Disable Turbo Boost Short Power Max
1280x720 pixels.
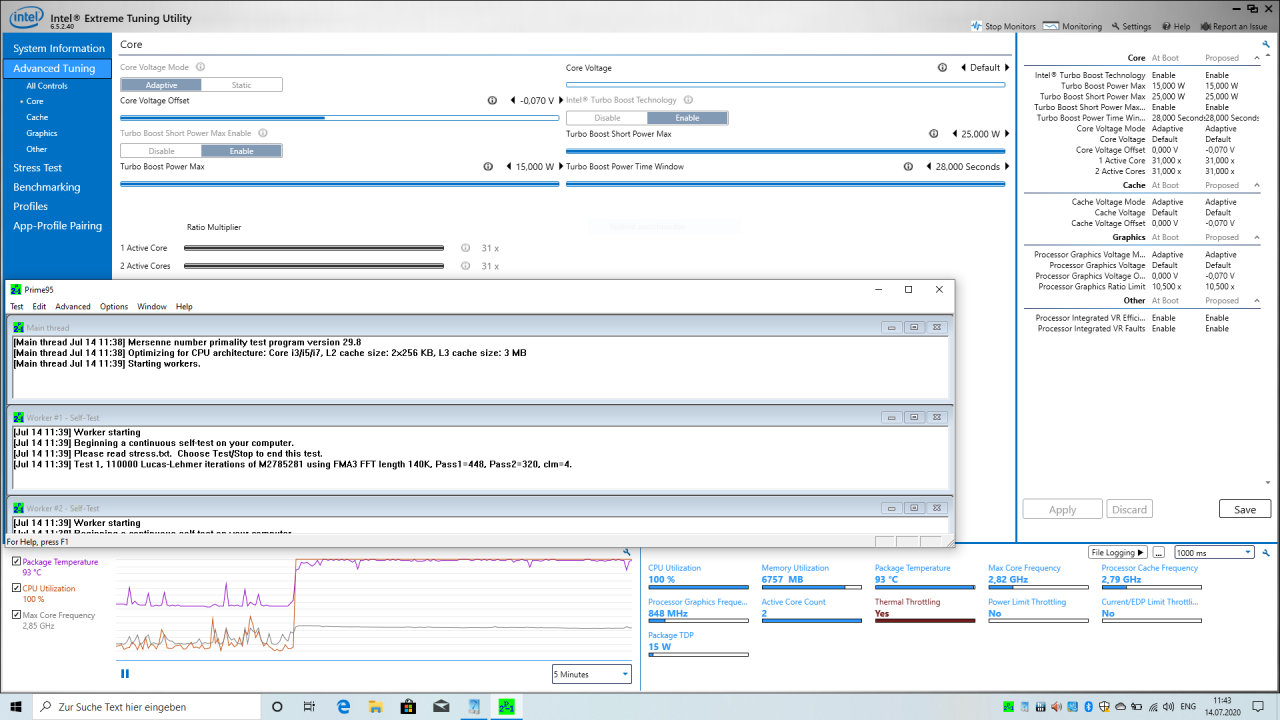click(161, 151)
